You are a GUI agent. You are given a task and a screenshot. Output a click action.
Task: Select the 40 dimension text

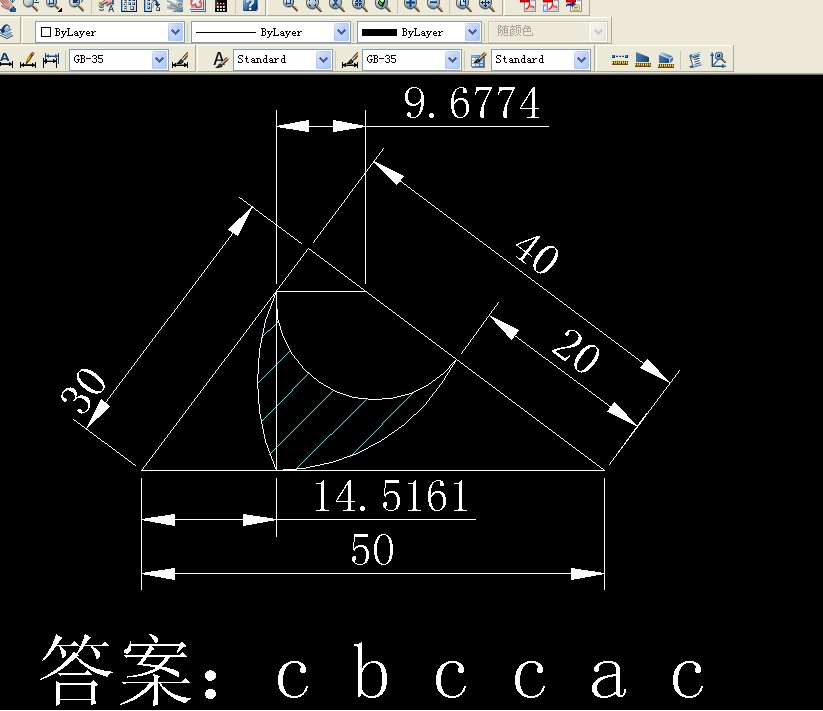pyautogui.click(x=536, y=254)
